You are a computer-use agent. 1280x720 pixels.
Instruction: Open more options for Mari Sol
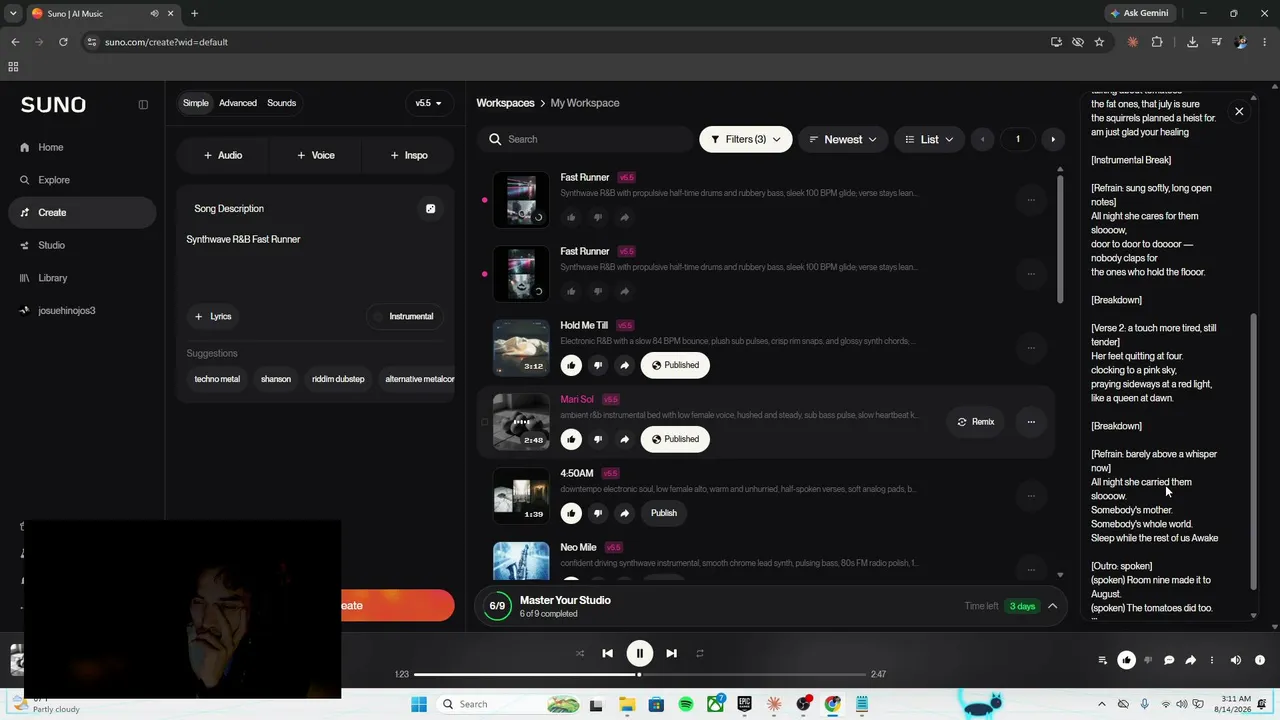pyautogui.click(x=1031, y=422)
